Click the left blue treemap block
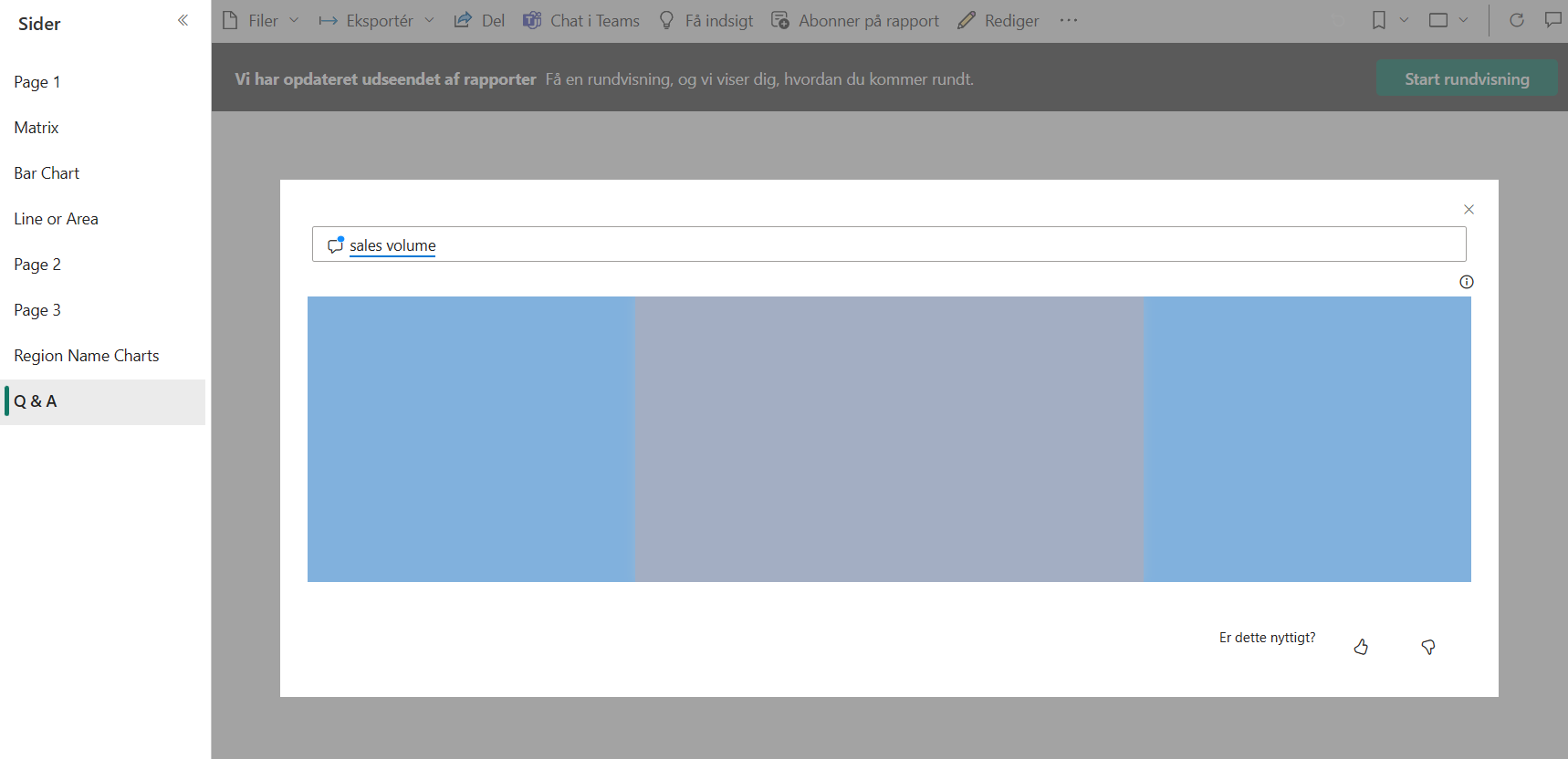Screen dimensions: 1568x759 471,439
